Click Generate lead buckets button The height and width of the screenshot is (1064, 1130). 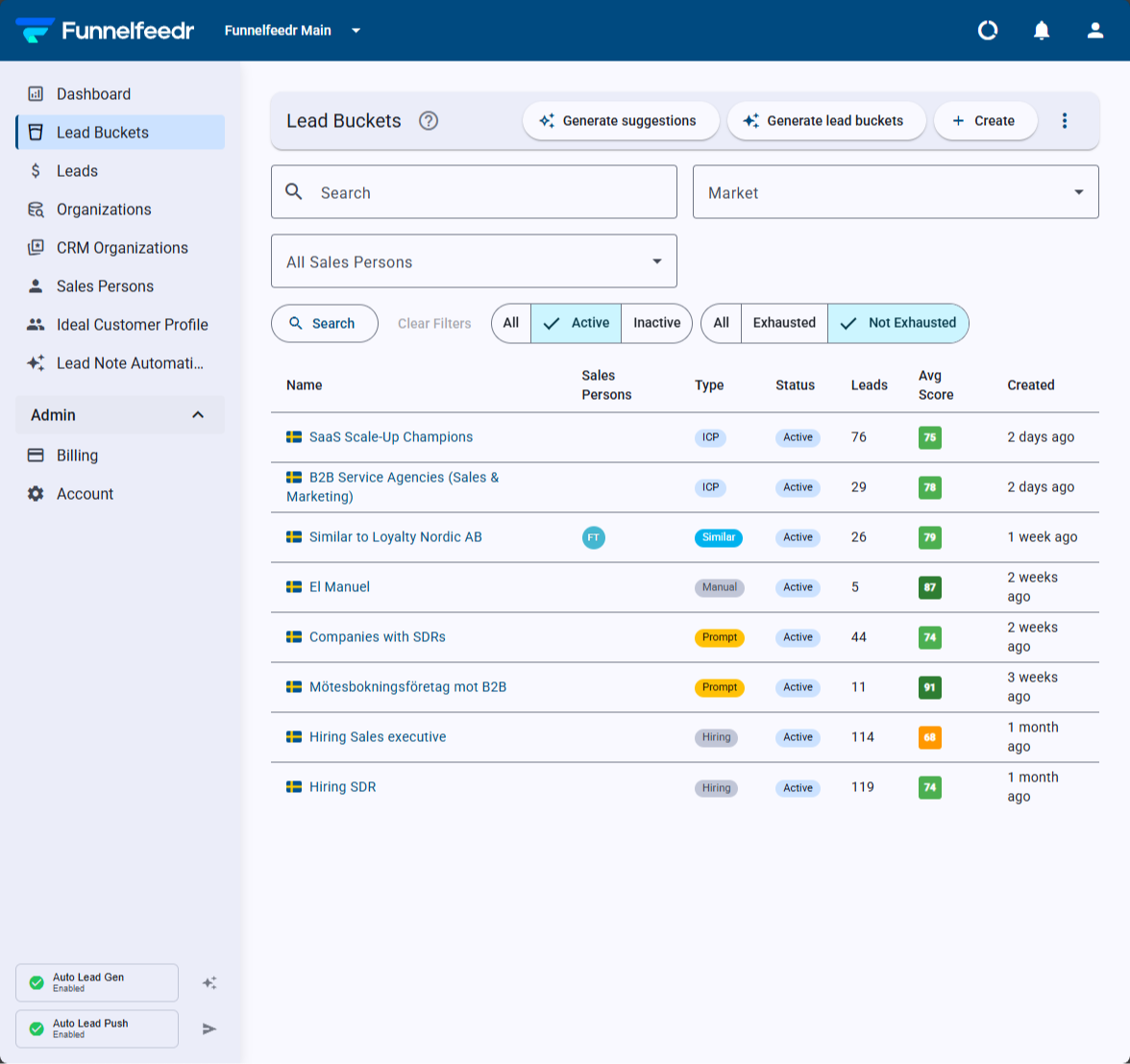pyautogui.click(x=826, y=120)
